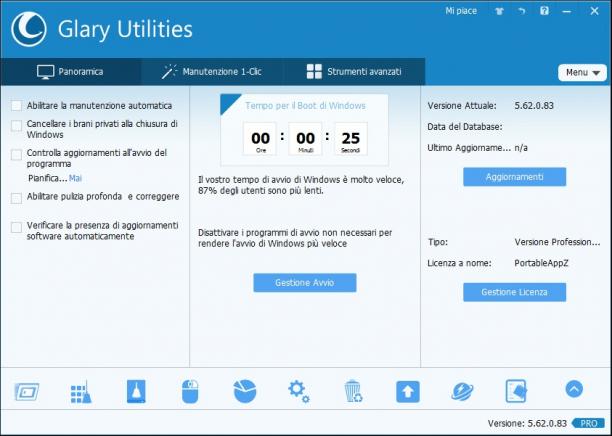The width and height of the screenshot is (612, 436).
Task: Expand the bottom toolbar with round chevron-up icon
Action: (x=574, y=389)
